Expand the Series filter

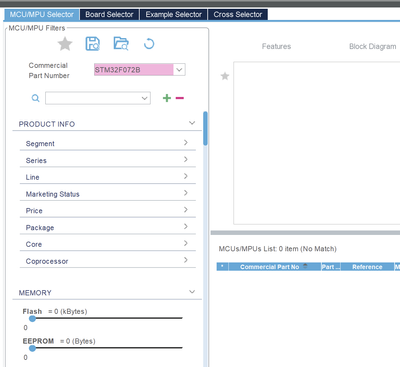coord(108,160)
